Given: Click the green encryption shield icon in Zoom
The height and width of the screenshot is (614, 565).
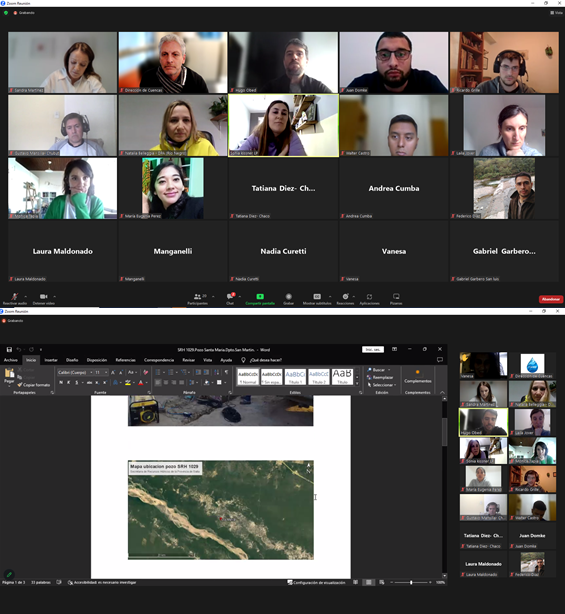Looking at the screenshot, I should [x=6, y=13].
